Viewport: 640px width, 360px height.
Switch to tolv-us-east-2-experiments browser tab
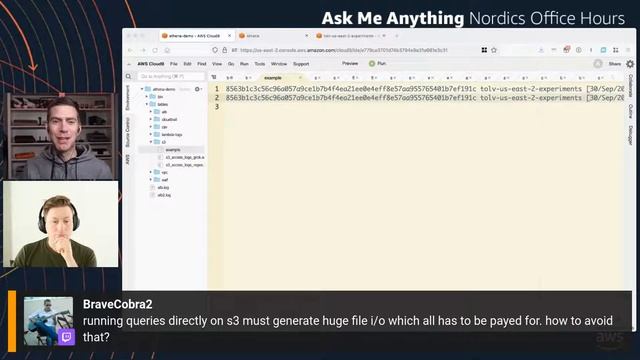coord(351,36)
